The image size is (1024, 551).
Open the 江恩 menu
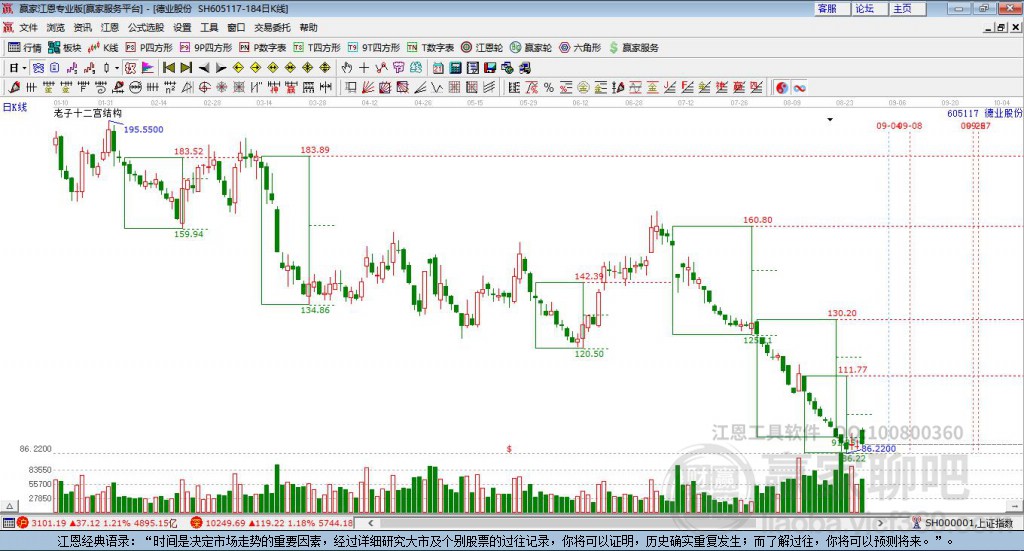[110, 27]
